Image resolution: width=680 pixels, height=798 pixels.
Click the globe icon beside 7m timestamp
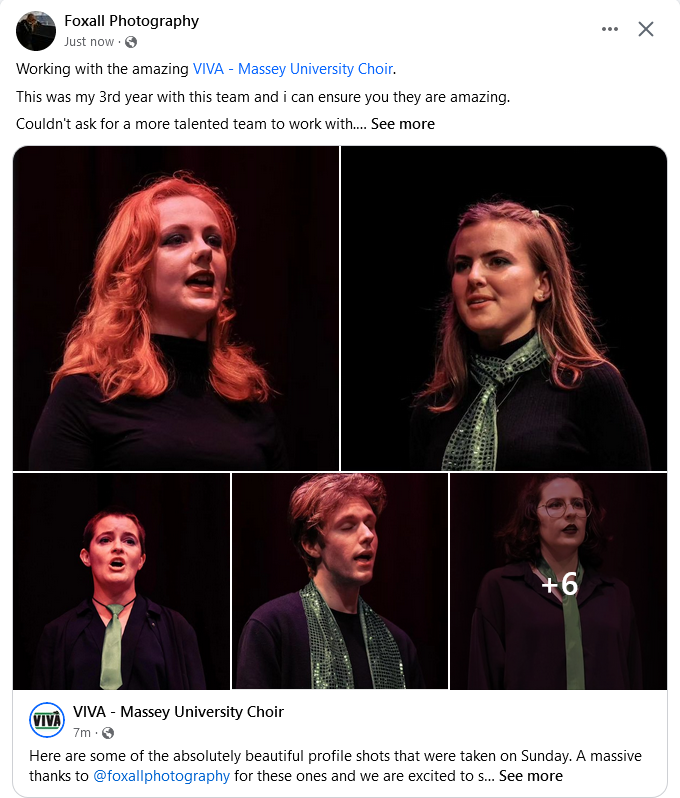pos(108,733)
